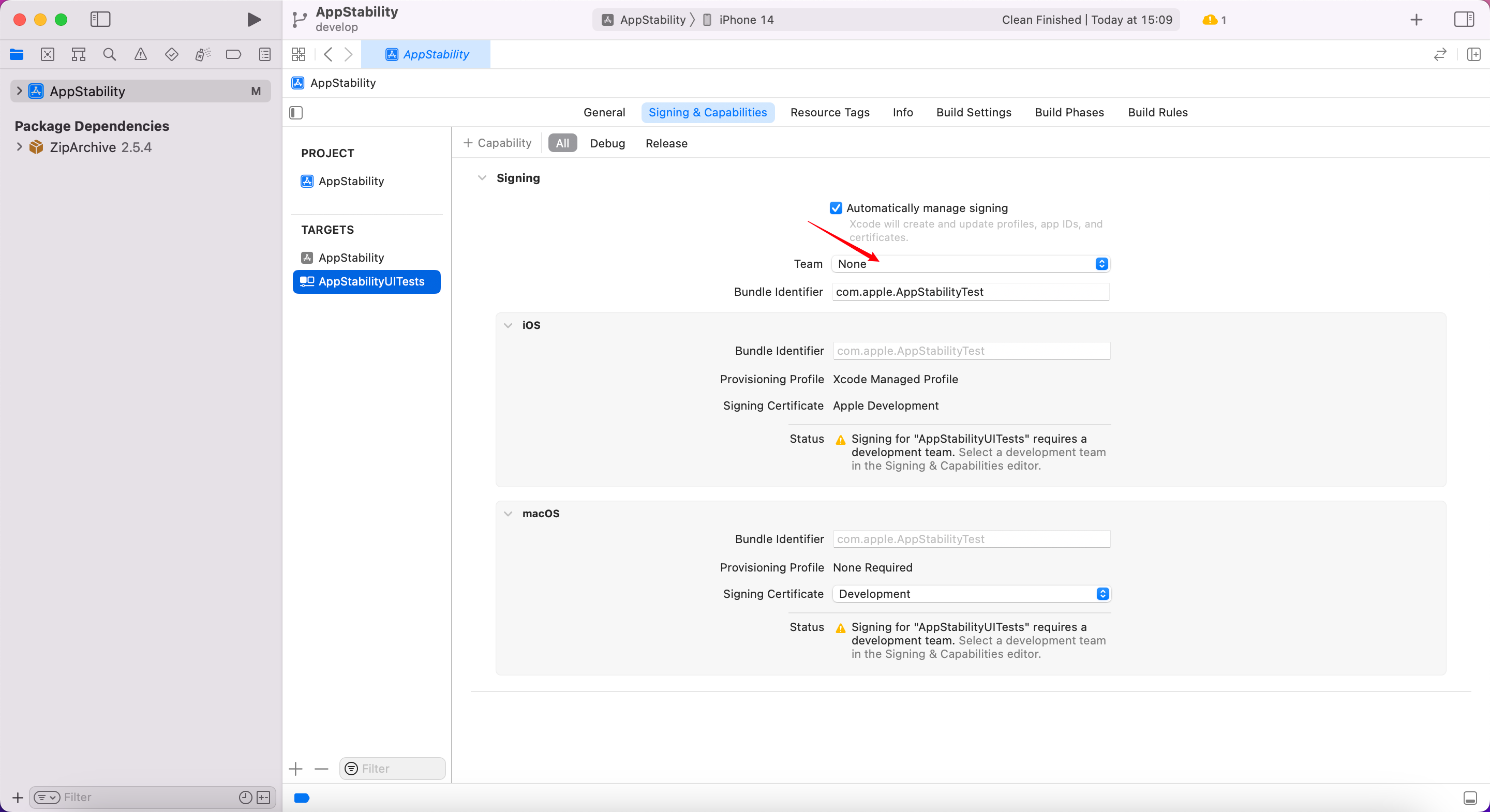Show related items grid menu

pyautogui.click(x=299, y=54)
